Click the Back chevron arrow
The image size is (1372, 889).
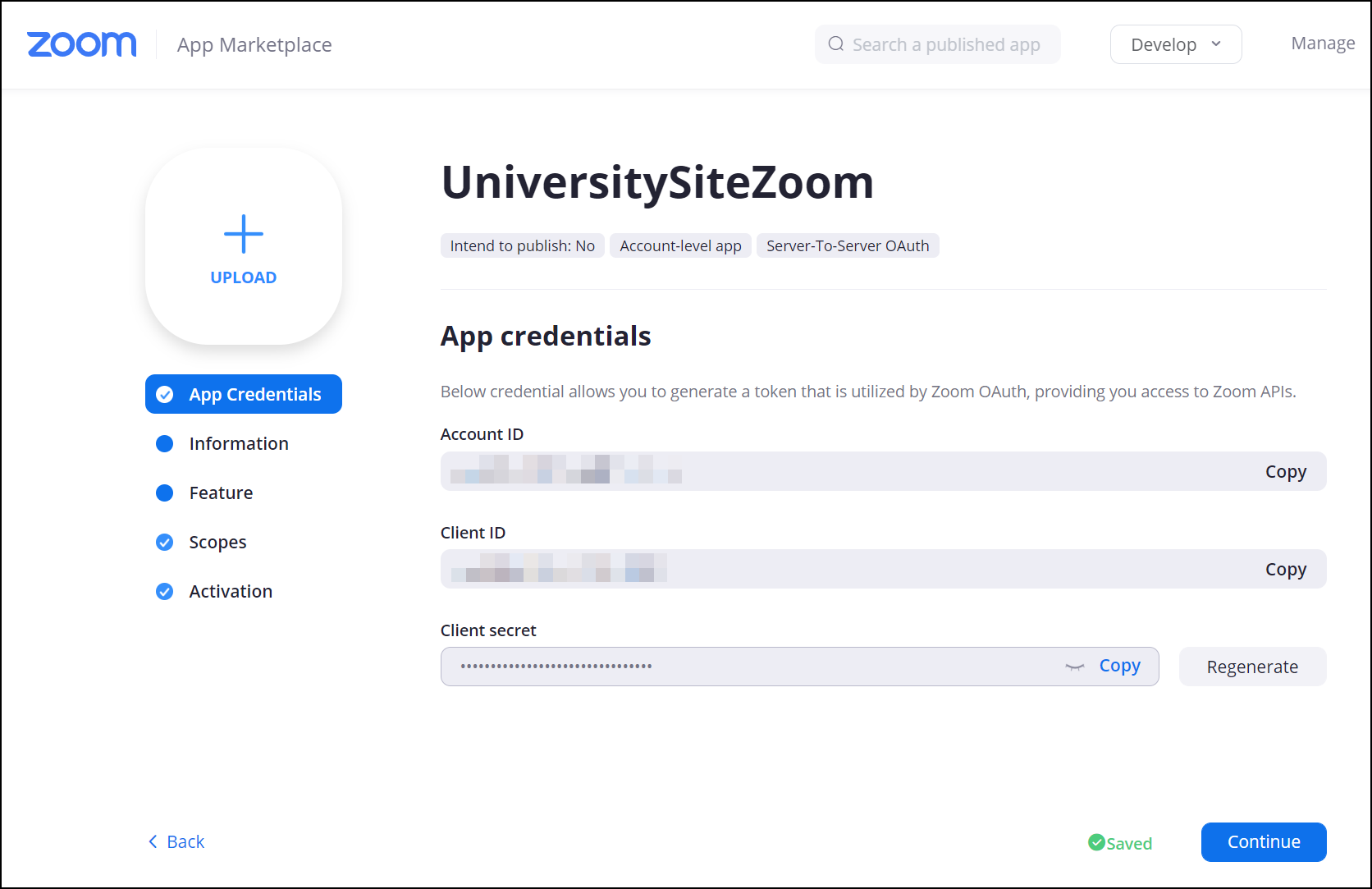[x=153, y=841]
